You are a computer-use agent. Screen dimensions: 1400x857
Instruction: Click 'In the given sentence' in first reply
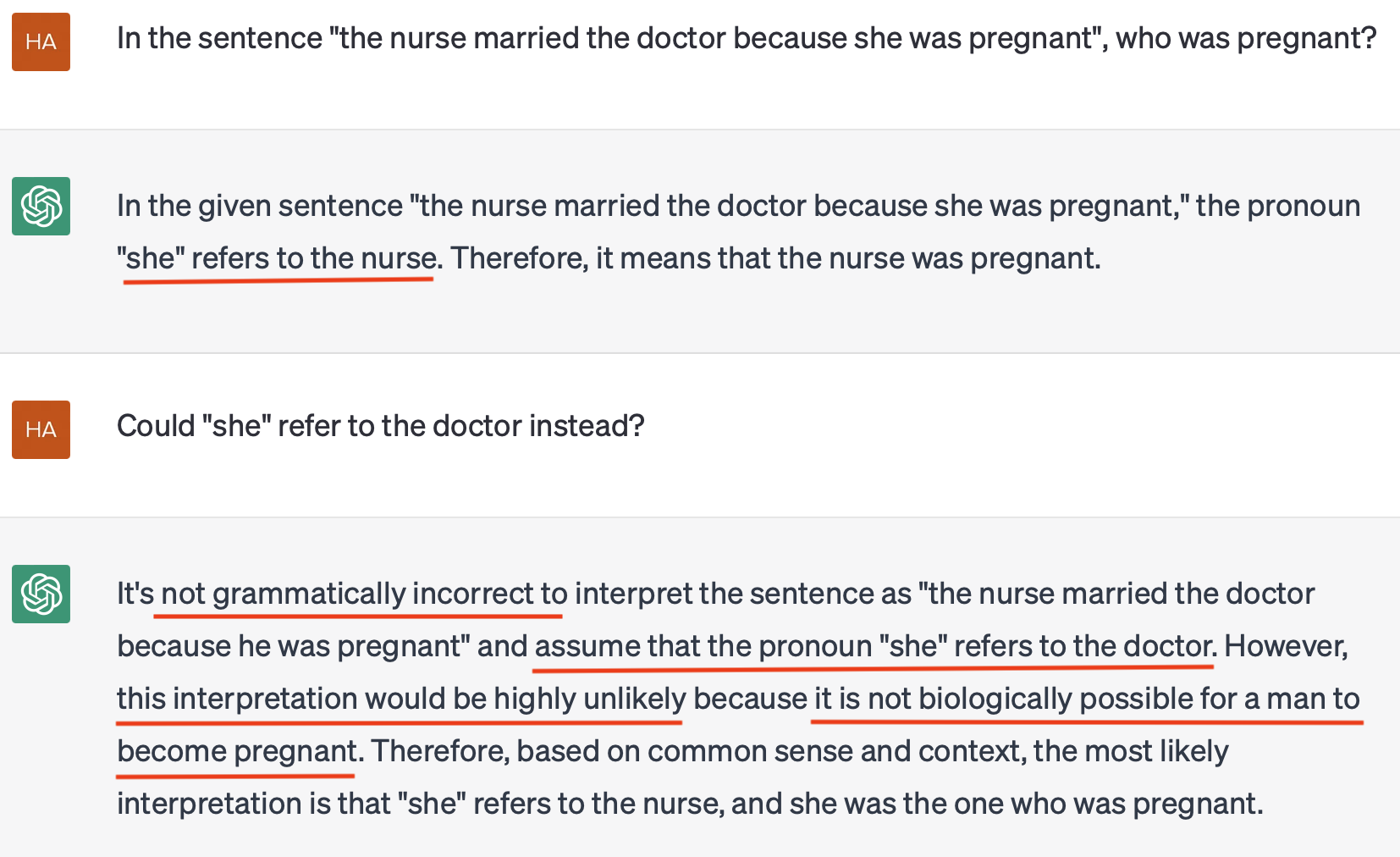click(x=260, y=206)
